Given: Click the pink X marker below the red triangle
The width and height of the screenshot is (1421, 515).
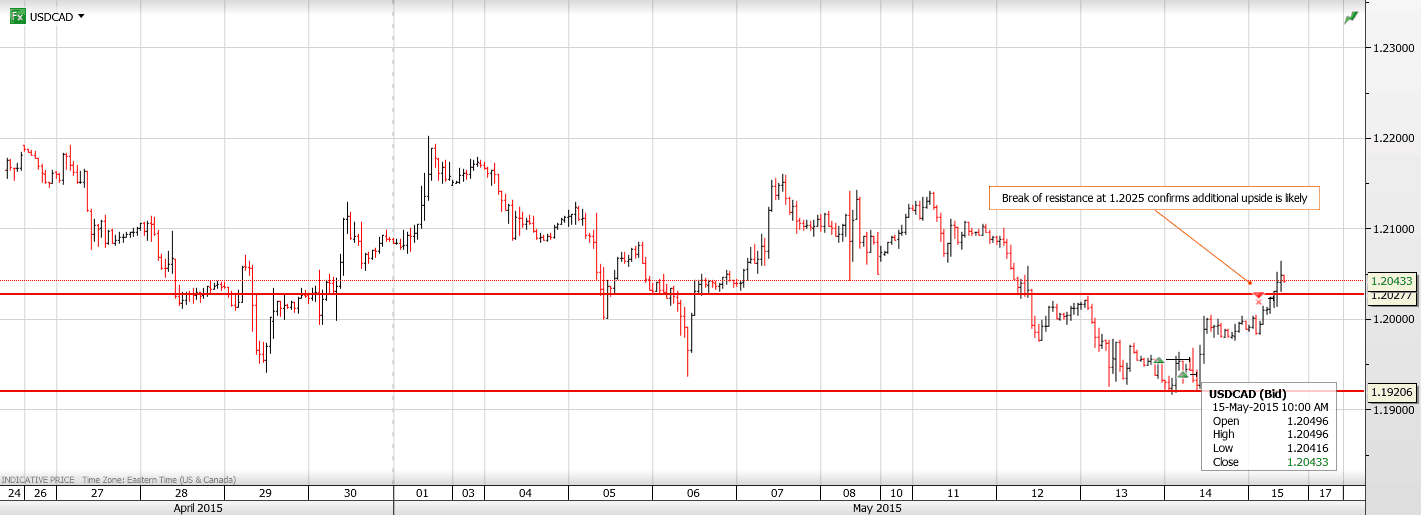Looking at the screenshot, I should [x=1258, y=302].
